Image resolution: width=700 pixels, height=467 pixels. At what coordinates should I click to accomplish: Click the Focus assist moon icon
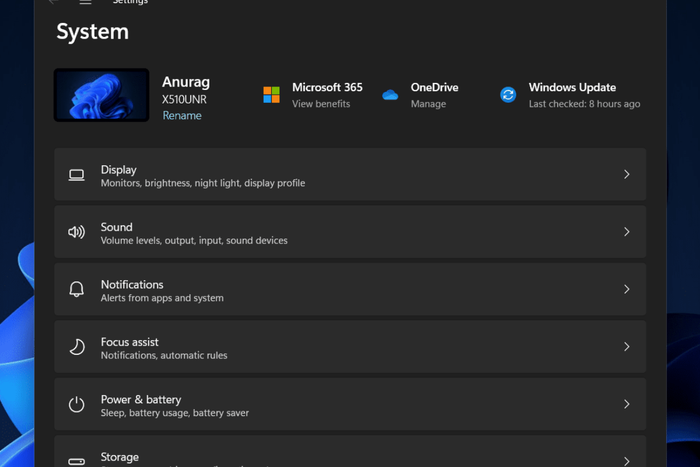[77, 346]
